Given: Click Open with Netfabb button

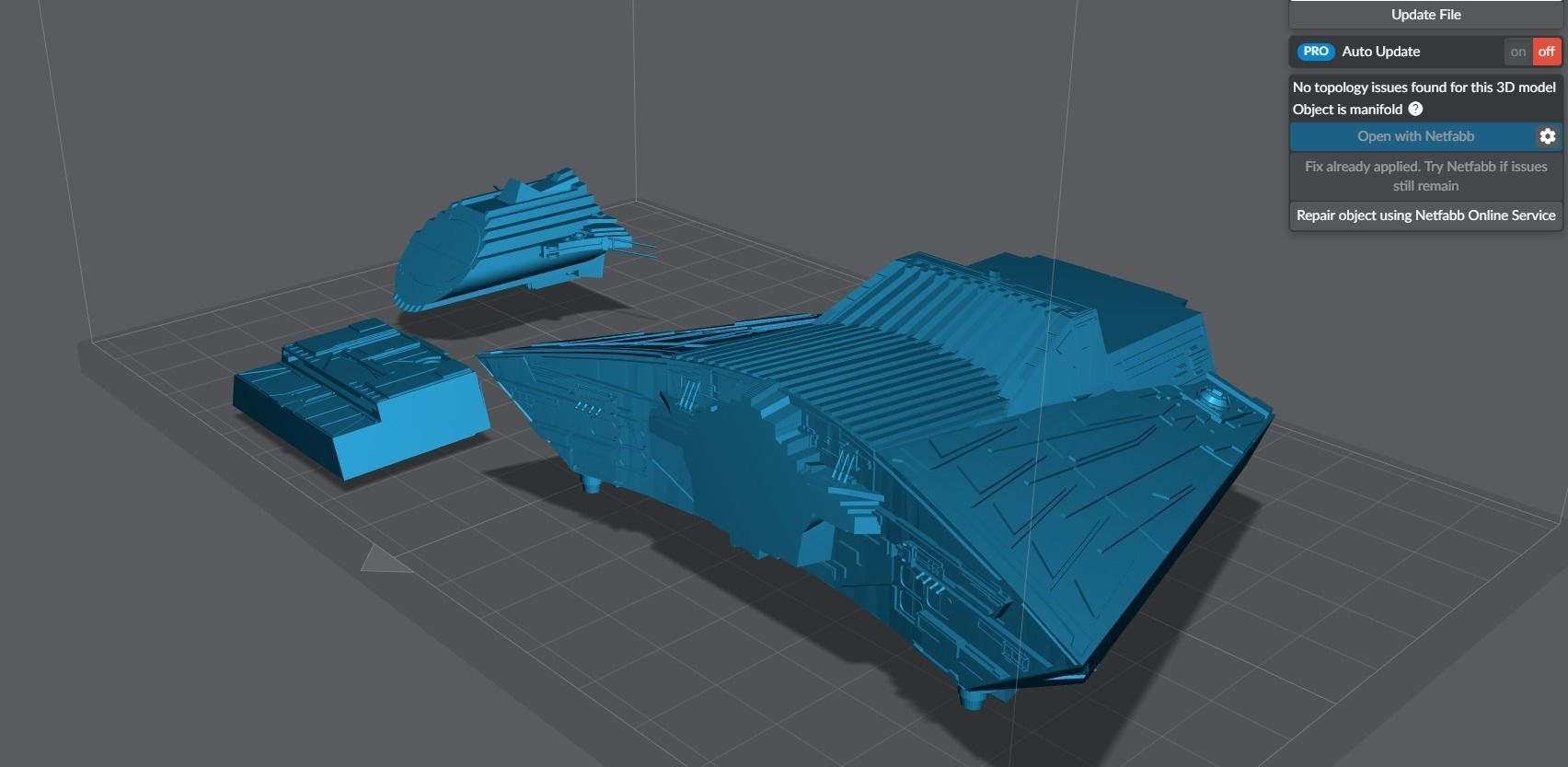Looking at the screenshot, I should pyautogui.click(x=1414, y=136).
